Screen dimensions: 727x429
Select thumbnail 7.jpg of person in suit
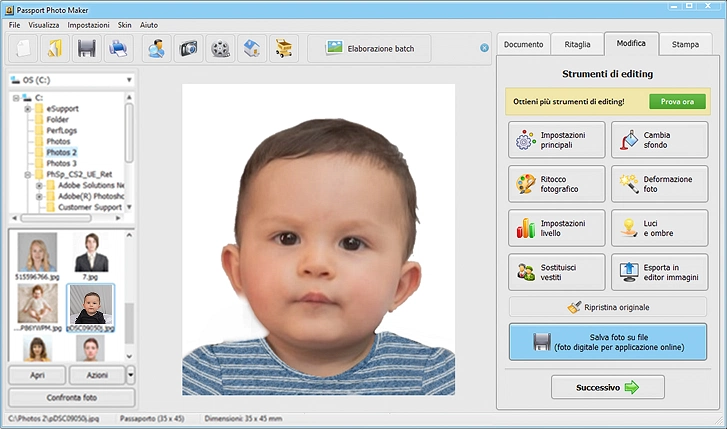click(91, 256)
